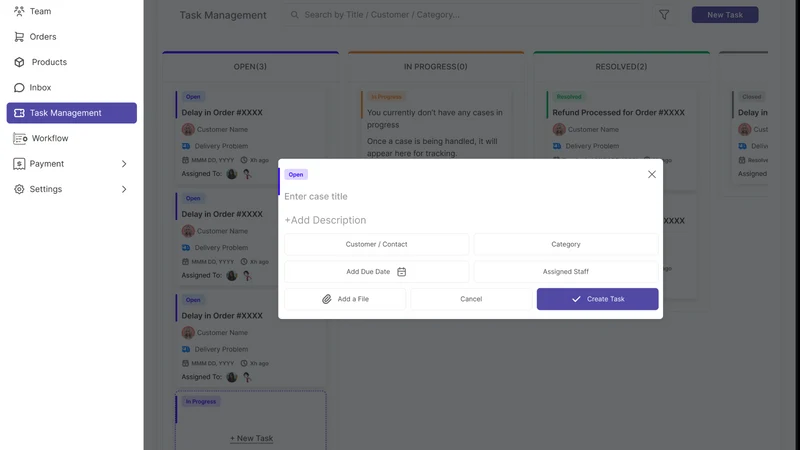Select the OPEN(3) column header
Screen dimensions: 800x450
pos(250,67)
